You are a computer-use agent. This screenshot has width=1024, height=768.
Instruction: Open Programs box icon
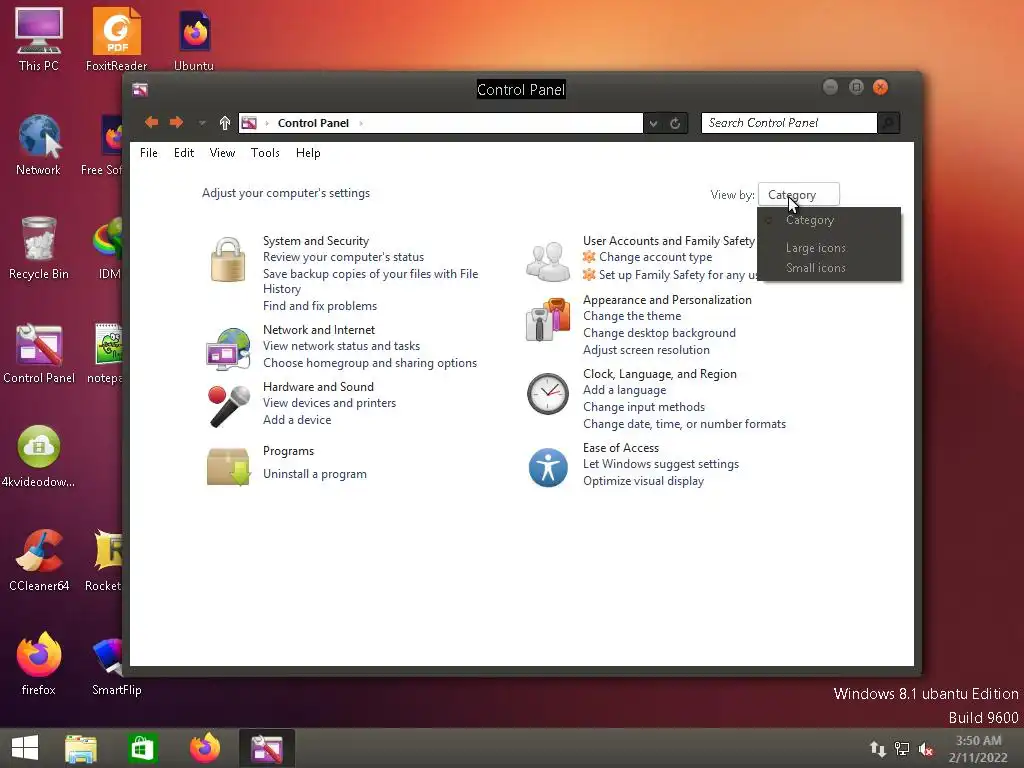tap(229, 466)
